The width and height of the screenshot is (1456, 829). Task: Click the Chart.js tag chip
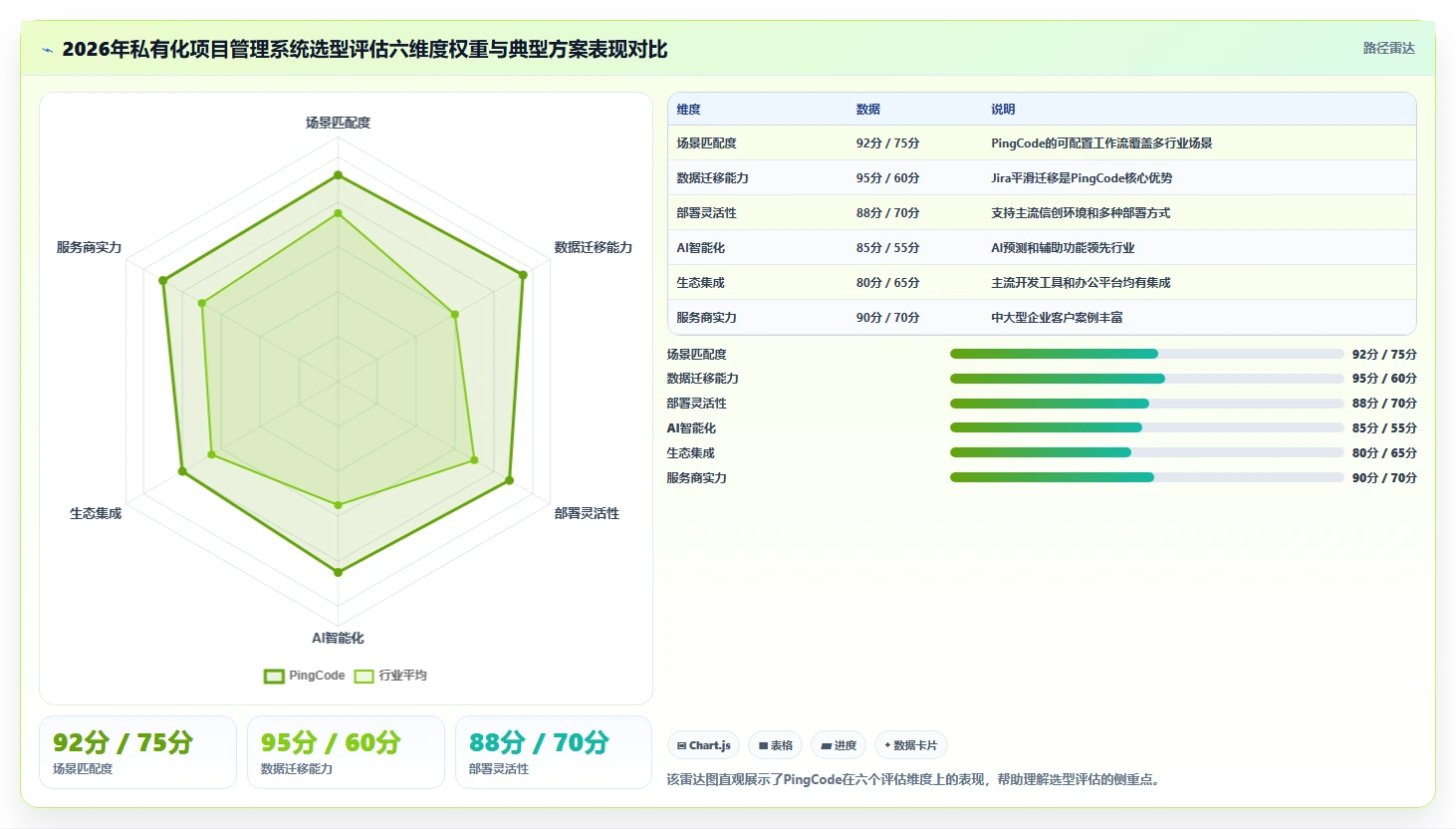(x=703, y=745)
